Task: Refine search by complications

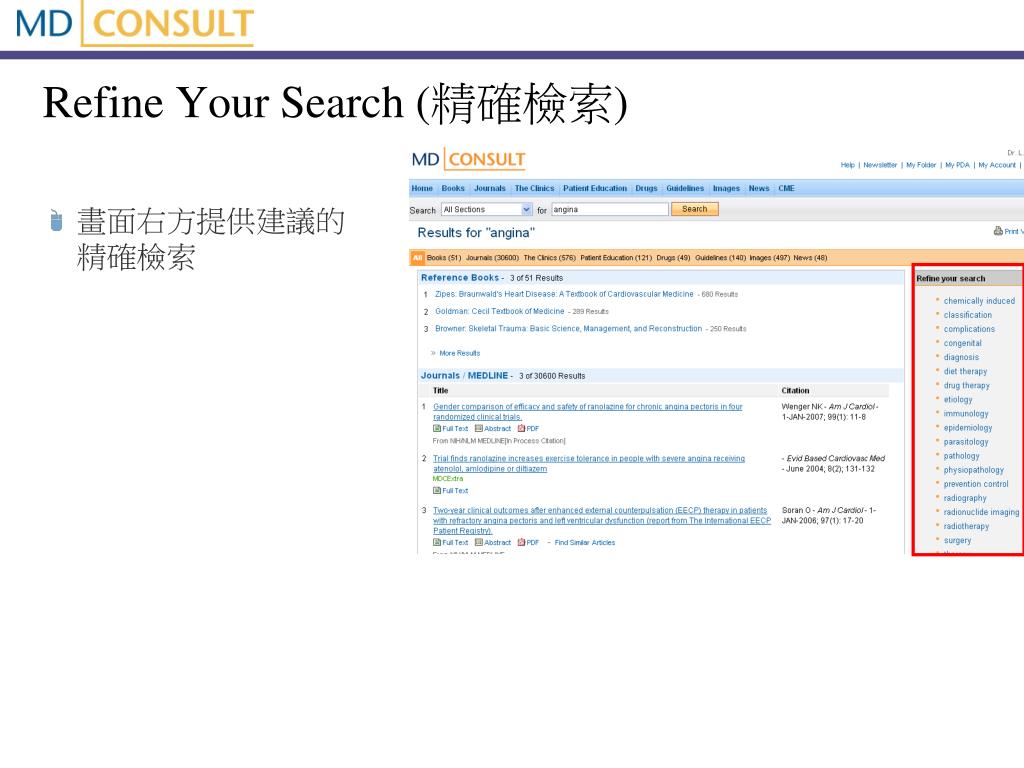Action: [969, 329]
